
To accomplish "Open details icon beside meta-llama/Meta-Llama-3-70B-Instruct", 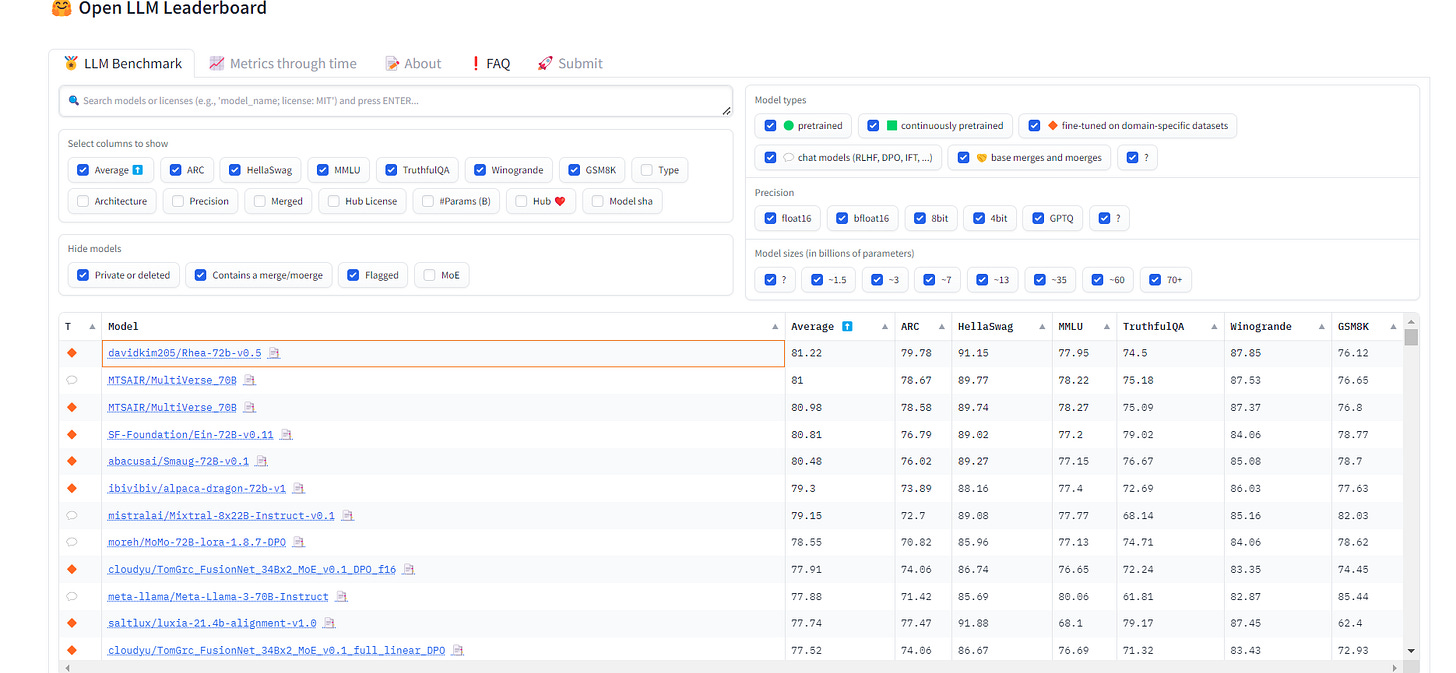I will (x=341, y=596).
